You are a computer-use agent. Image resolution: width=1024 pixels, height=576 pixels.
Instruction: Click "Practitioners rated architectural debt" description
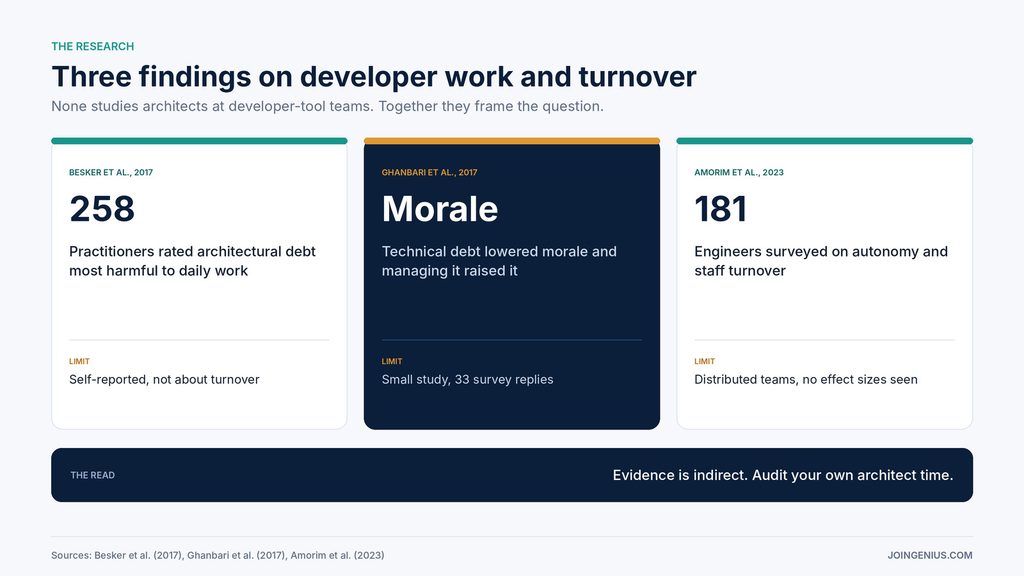pyautogui.click(x=193, y=261)
